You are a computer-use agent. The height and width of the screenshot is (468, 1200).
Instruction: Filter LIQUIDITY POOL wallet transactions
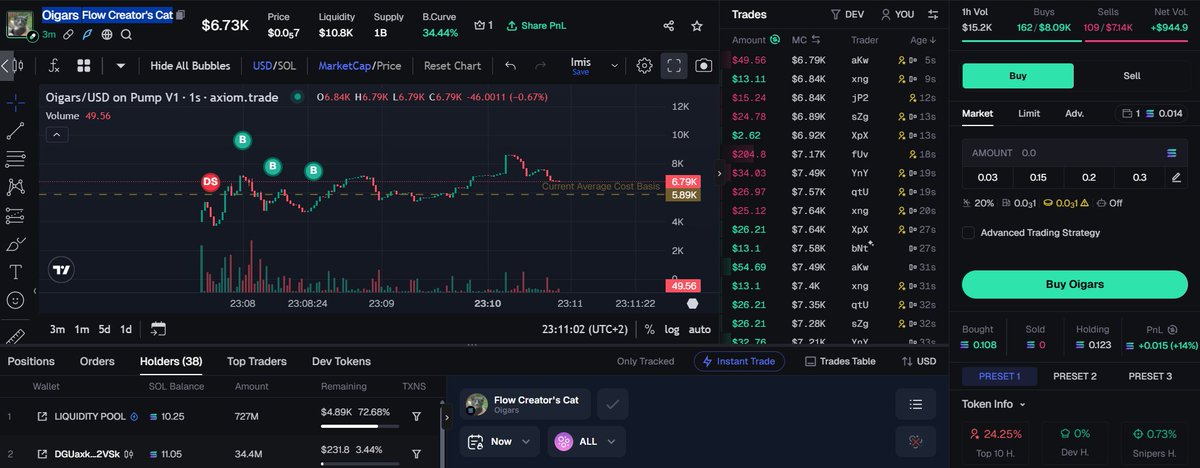coord(416,416)
